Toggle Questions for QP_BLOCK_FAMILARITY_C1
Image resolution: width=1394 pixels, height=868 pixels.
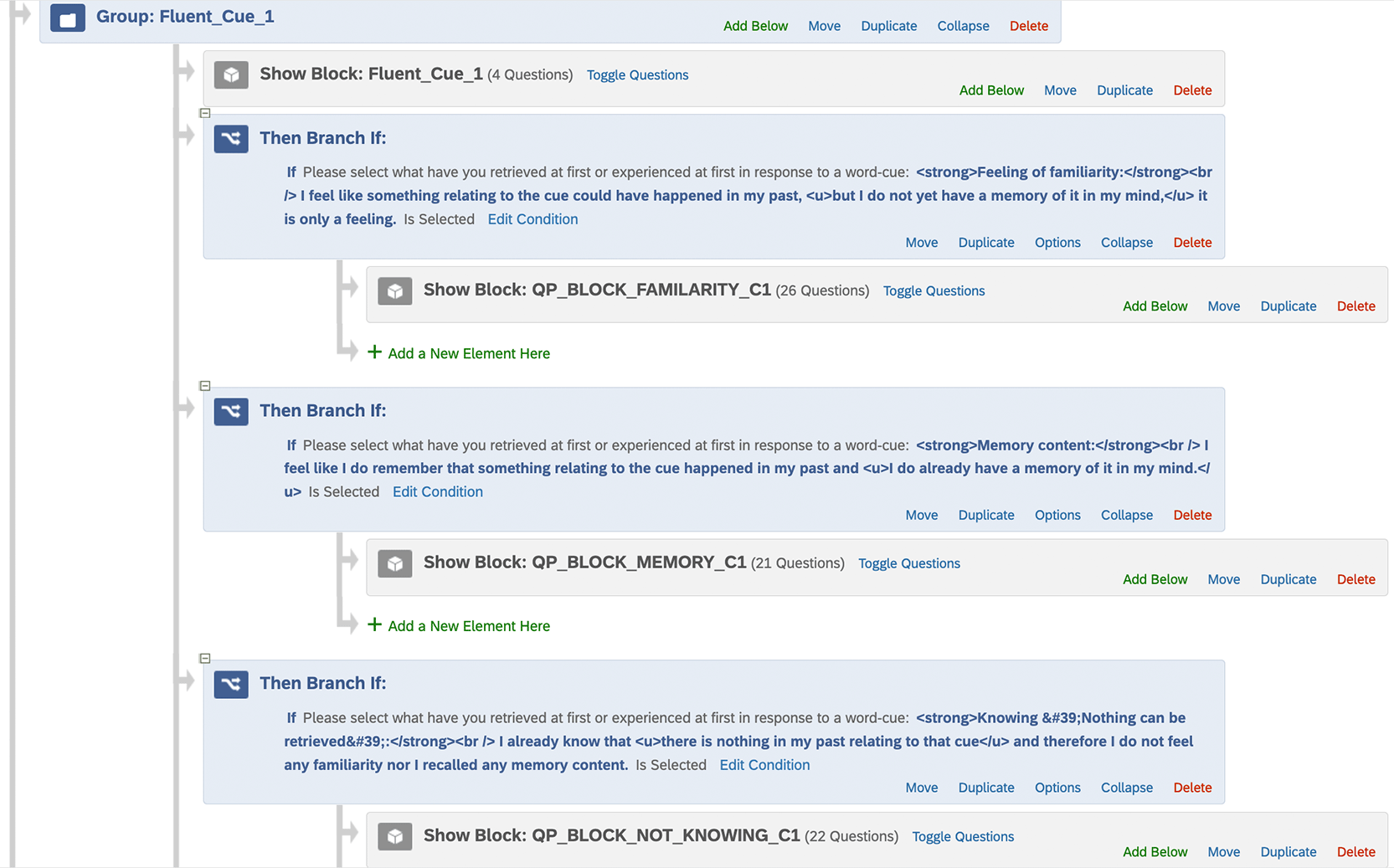(934, 291)
